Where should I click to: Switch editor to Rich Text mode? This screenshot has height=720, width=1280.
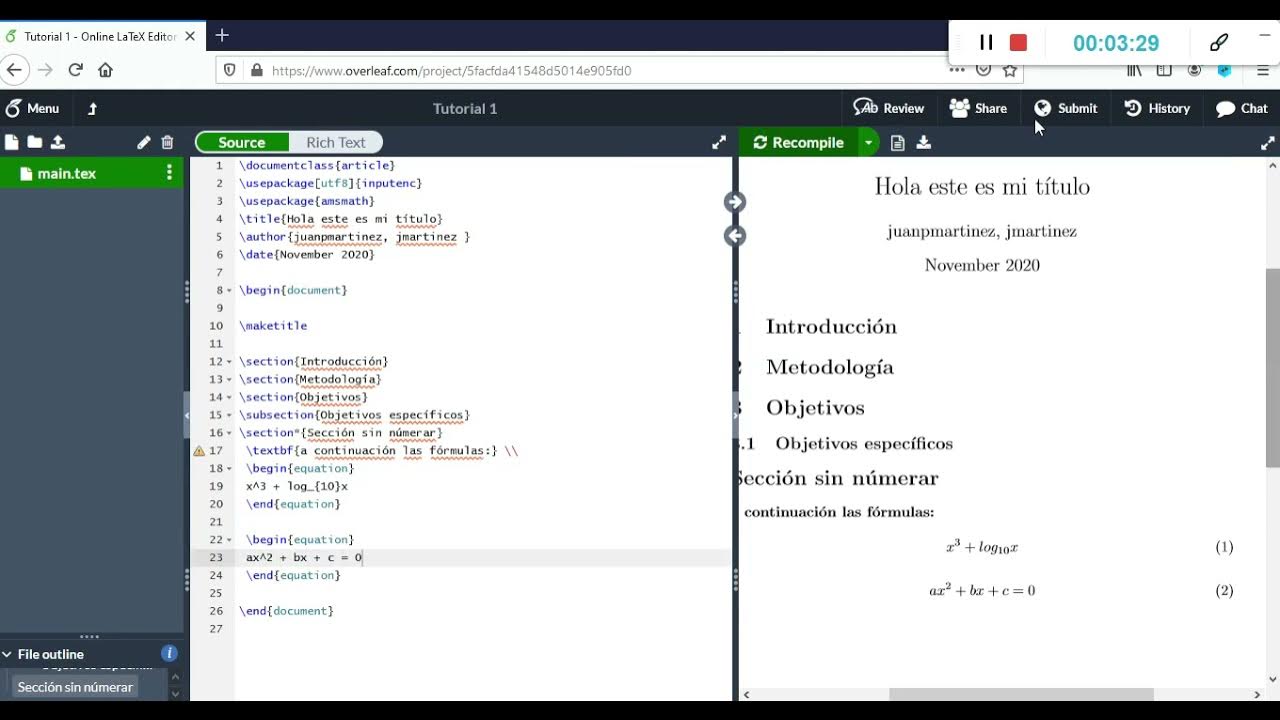point(335,142)
